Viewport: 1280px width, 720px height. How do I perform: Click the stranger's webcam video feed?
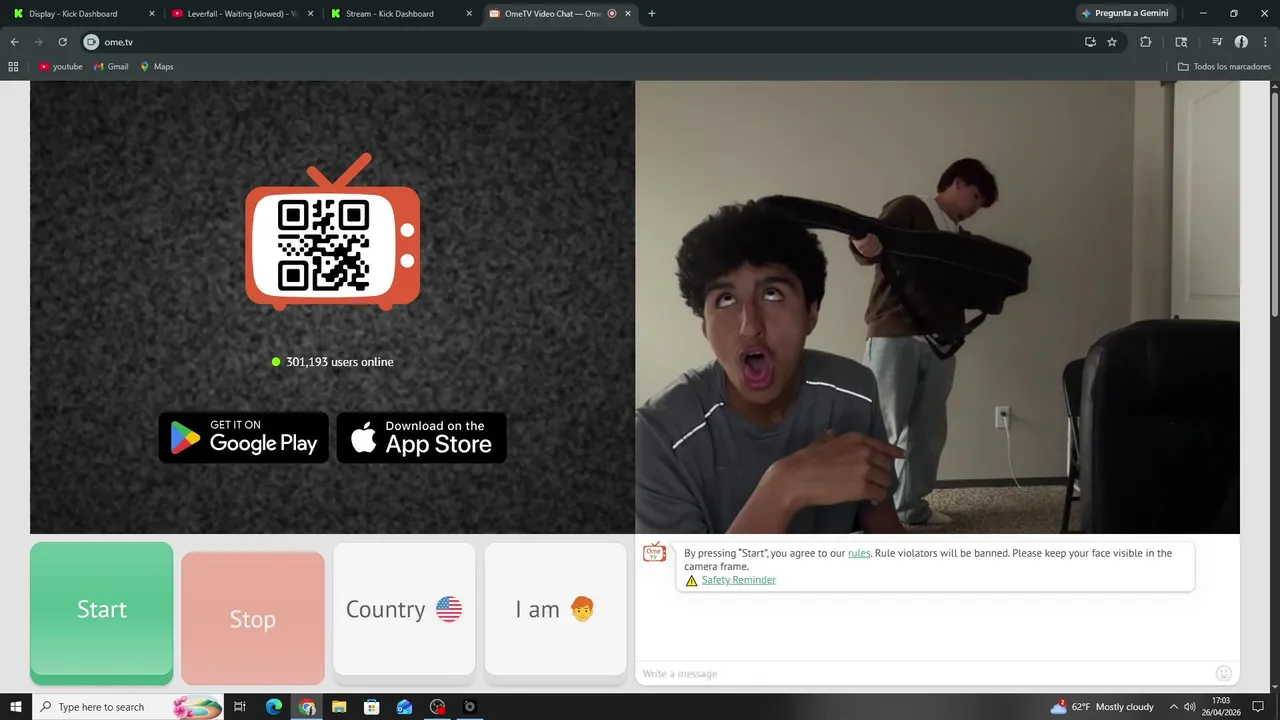tap(937, 307)
